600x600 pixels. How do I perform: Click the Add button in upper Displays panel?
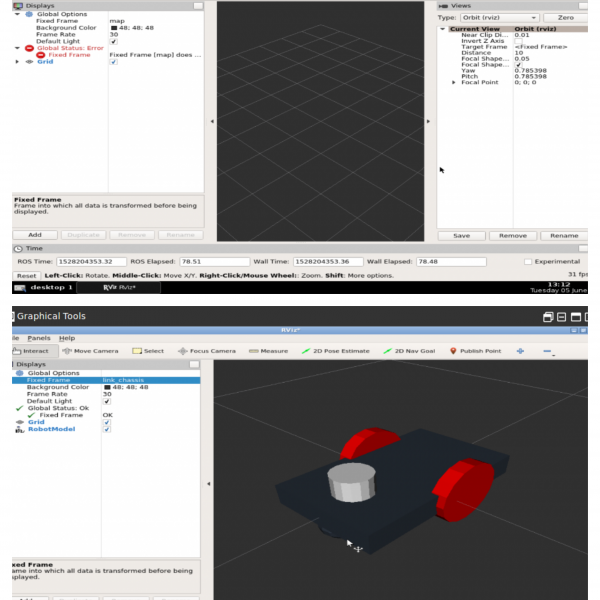(x=35, y=235)
